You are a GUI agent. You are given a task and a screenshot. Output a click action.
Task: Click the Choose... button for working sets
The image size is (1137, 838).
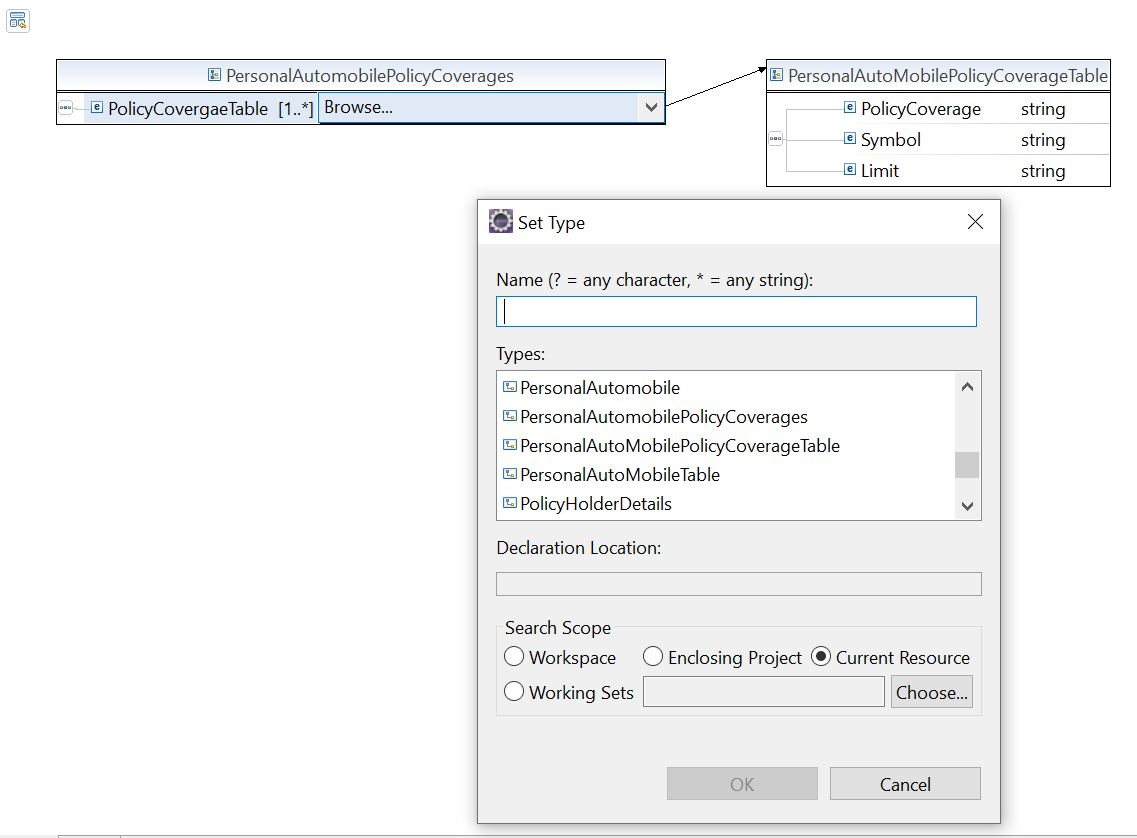[932, 692]
